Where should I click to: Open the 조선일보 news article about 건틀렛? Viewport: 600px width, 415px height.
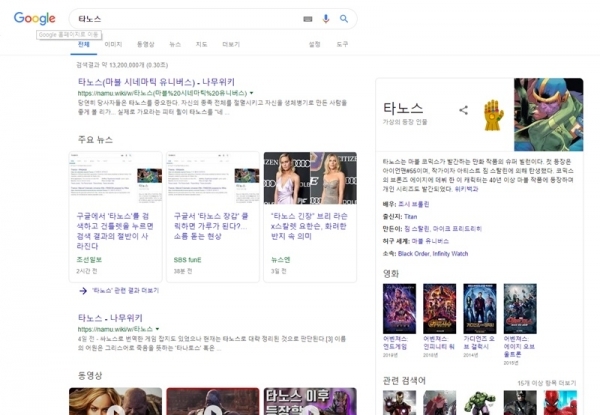coord(115,231)
